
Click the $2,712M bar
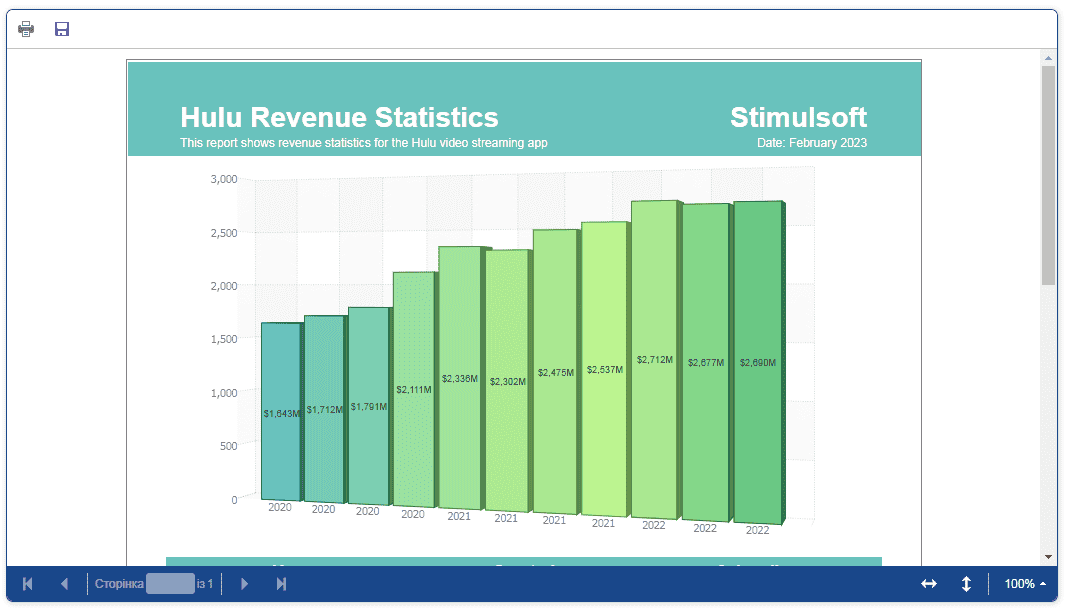pos(655,359)
